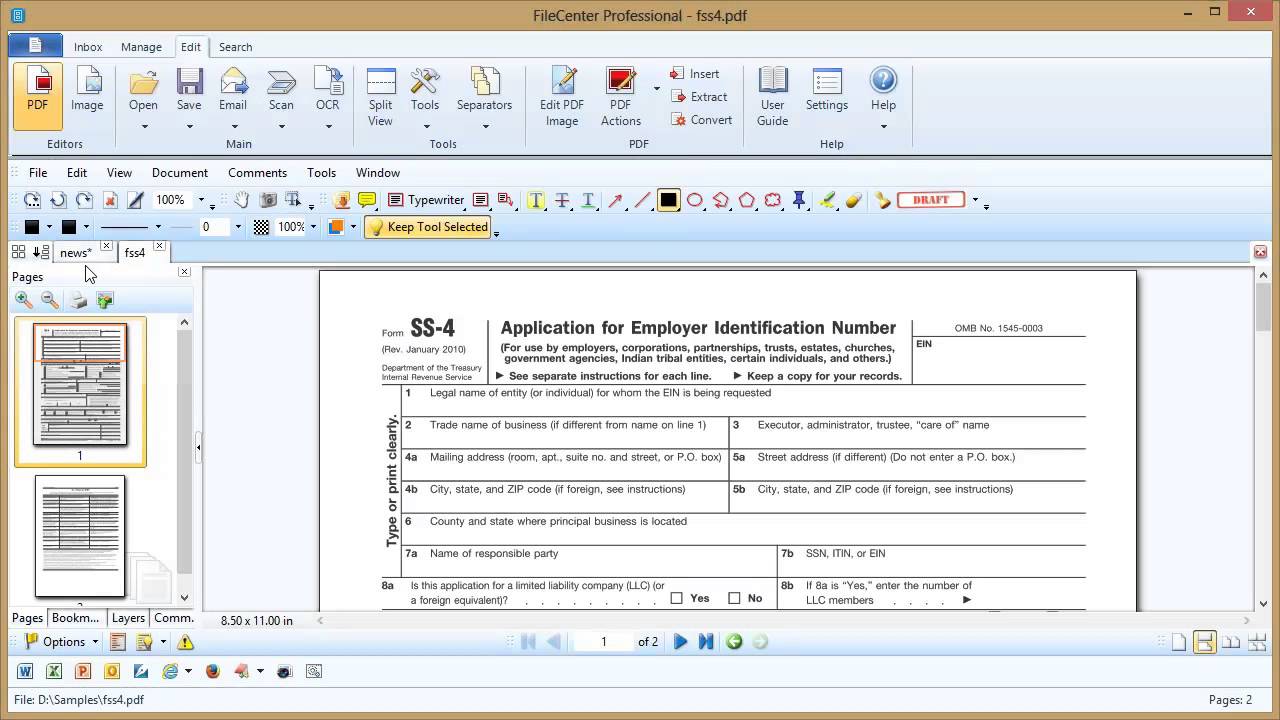Select the PDF editor button

tap(38, 96)
